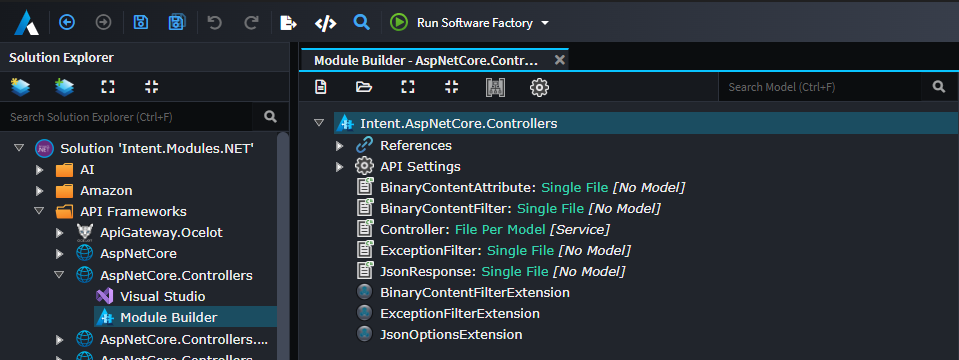Image resolution: width=959 pixels, height=360 pixels.
Task: Open settings gear in Module Builder toolbar
Action: (x=539, y=87)
